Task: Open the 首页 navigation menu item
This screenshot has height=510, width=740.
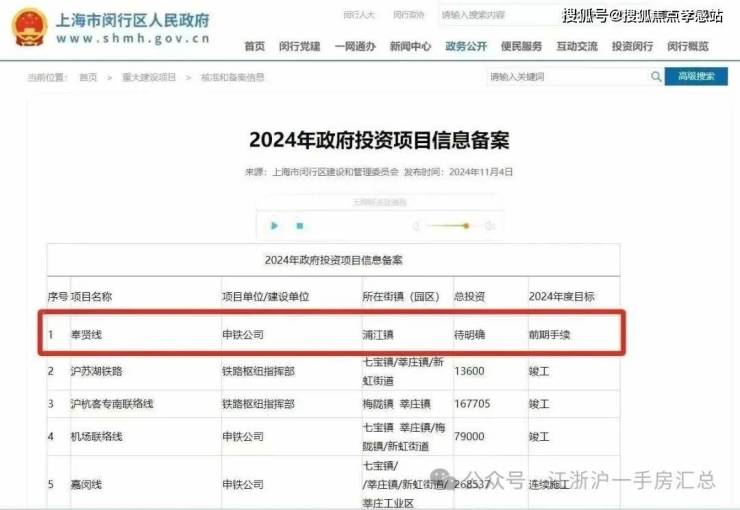Action: point(255,47)
